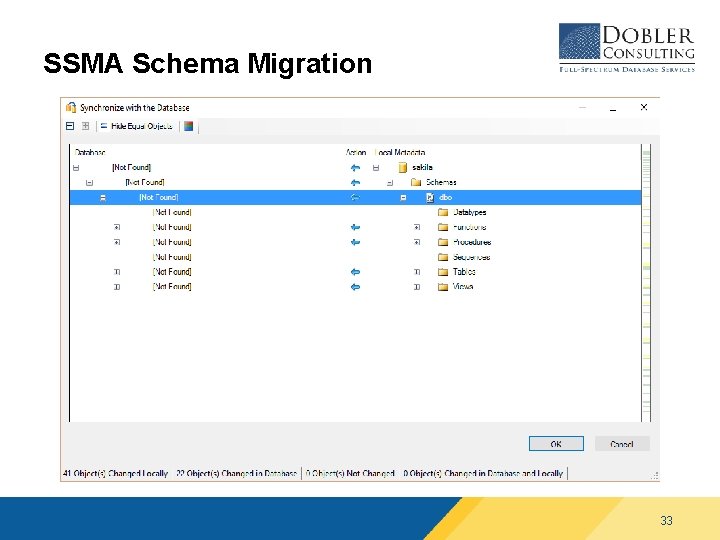720x540 pixels.
Task: Click the Procedures folder icon
Action: click(x=443, y=242)
